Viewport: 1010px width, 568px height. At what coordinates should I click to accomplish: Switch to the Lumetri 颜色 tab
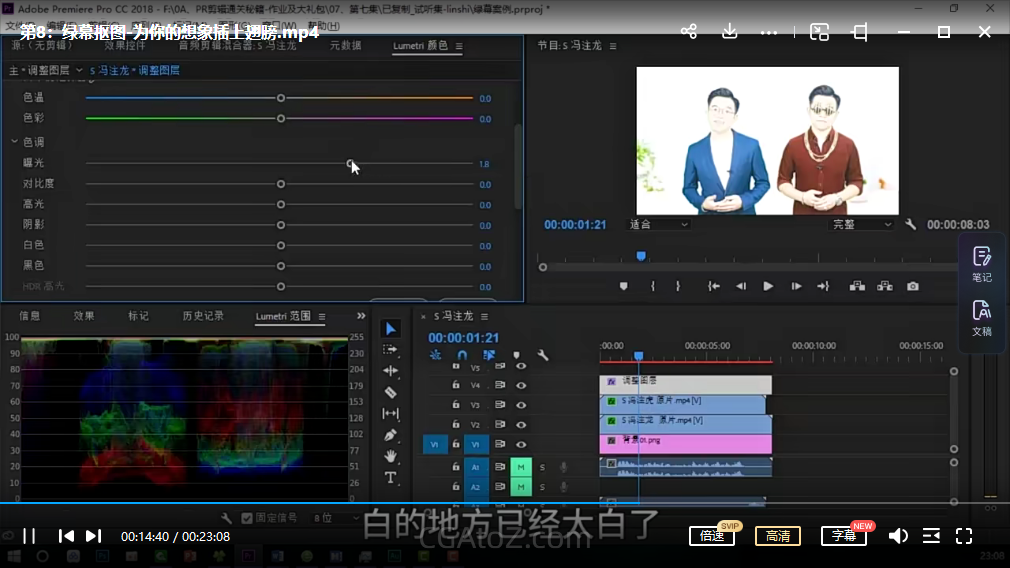click(x=420, y=46)
